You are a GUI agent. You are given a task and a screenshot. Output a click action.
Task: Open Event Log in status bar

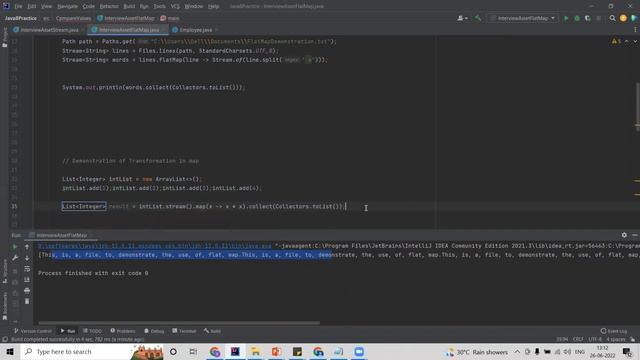point(614,331)
